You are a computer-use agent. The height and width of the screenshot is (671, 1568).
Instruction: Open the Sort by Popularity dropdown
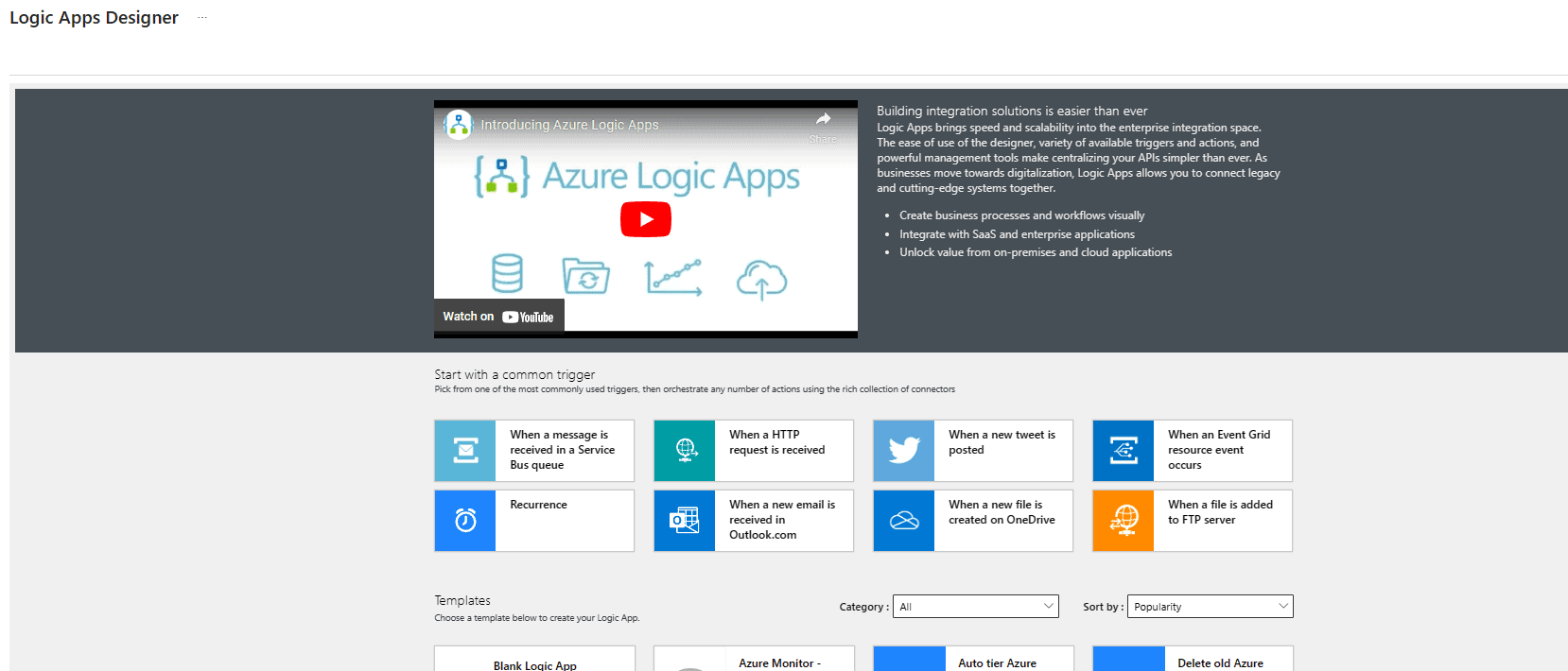(1210, 607)
